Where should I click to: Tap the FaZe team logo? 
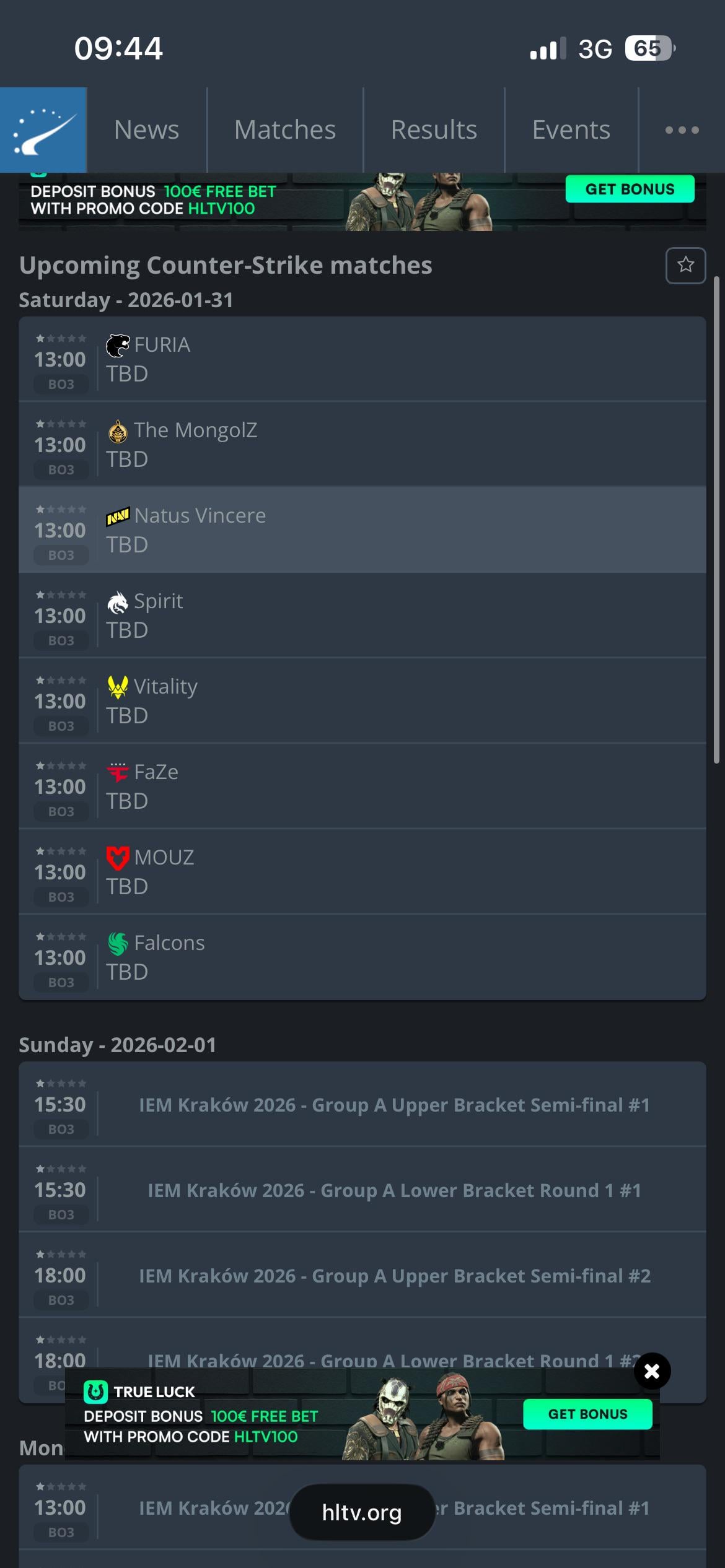[118, 773]
